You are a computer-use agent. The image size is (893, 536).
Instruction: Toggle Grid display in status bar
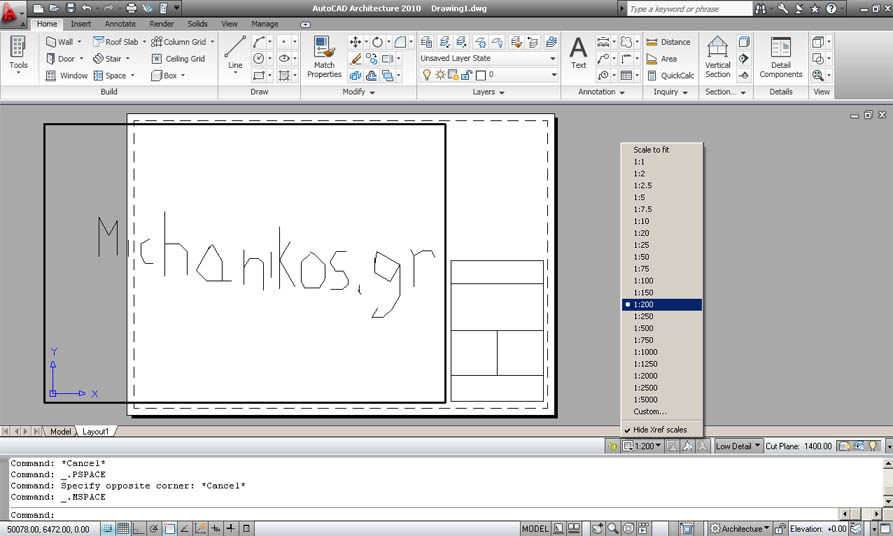tap(122, 529)
